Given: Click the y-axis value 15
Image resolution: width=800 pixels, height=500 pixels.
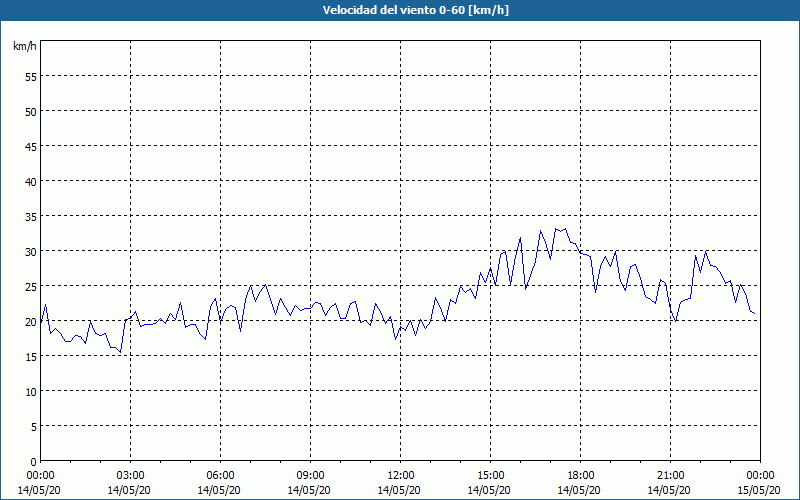Looking at the screenshot, I should click(31, 357).
